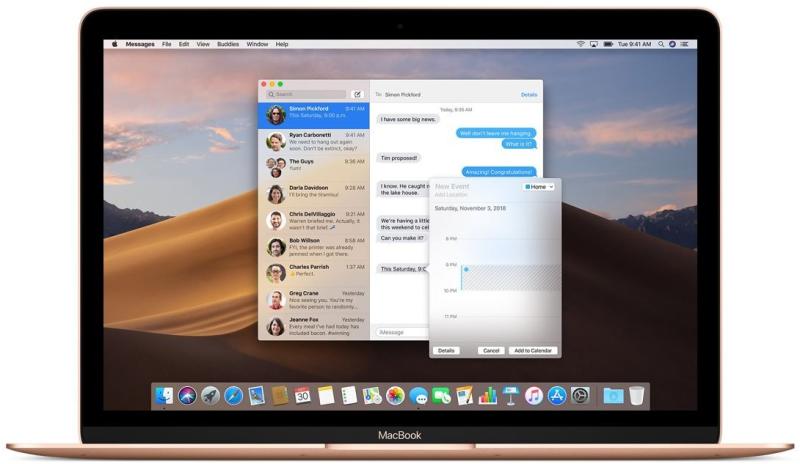Screen dimensions: 800x464
Task: Open Photos pinwheel icon in dock
Action: pos(395,396)
